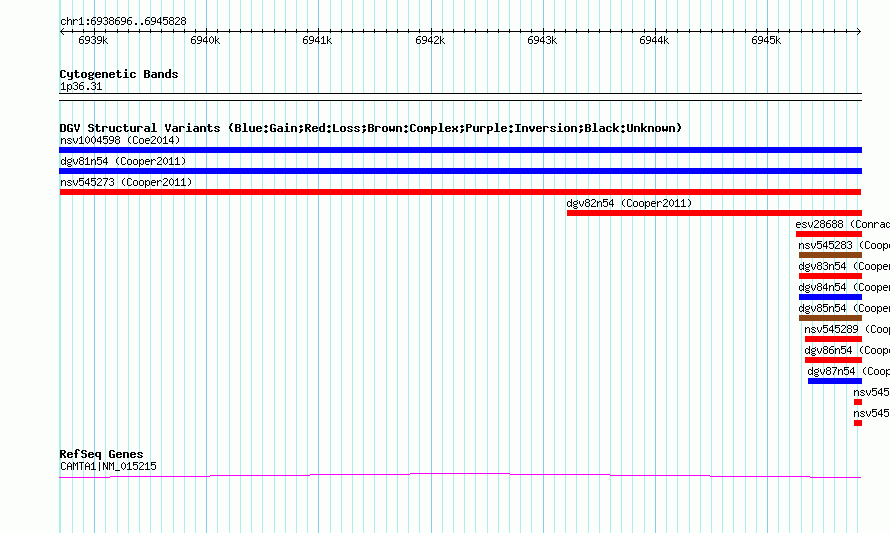The image size is (890, 533).
Task: Click the 6940k ruler label
Action: [205, 40]
